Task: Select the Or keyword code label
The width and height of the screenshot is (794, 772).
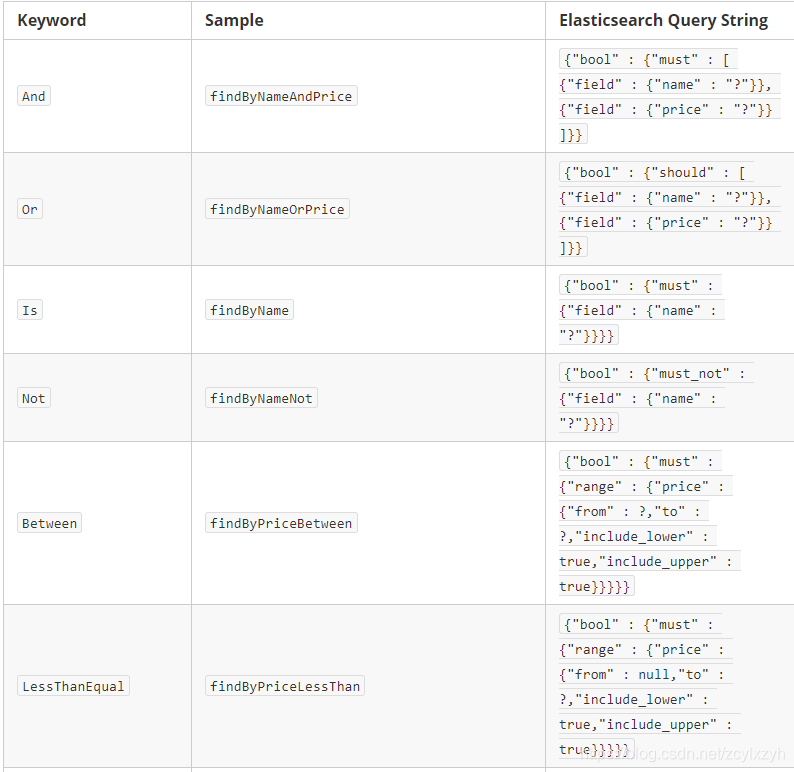Action: tap(30, 209)
